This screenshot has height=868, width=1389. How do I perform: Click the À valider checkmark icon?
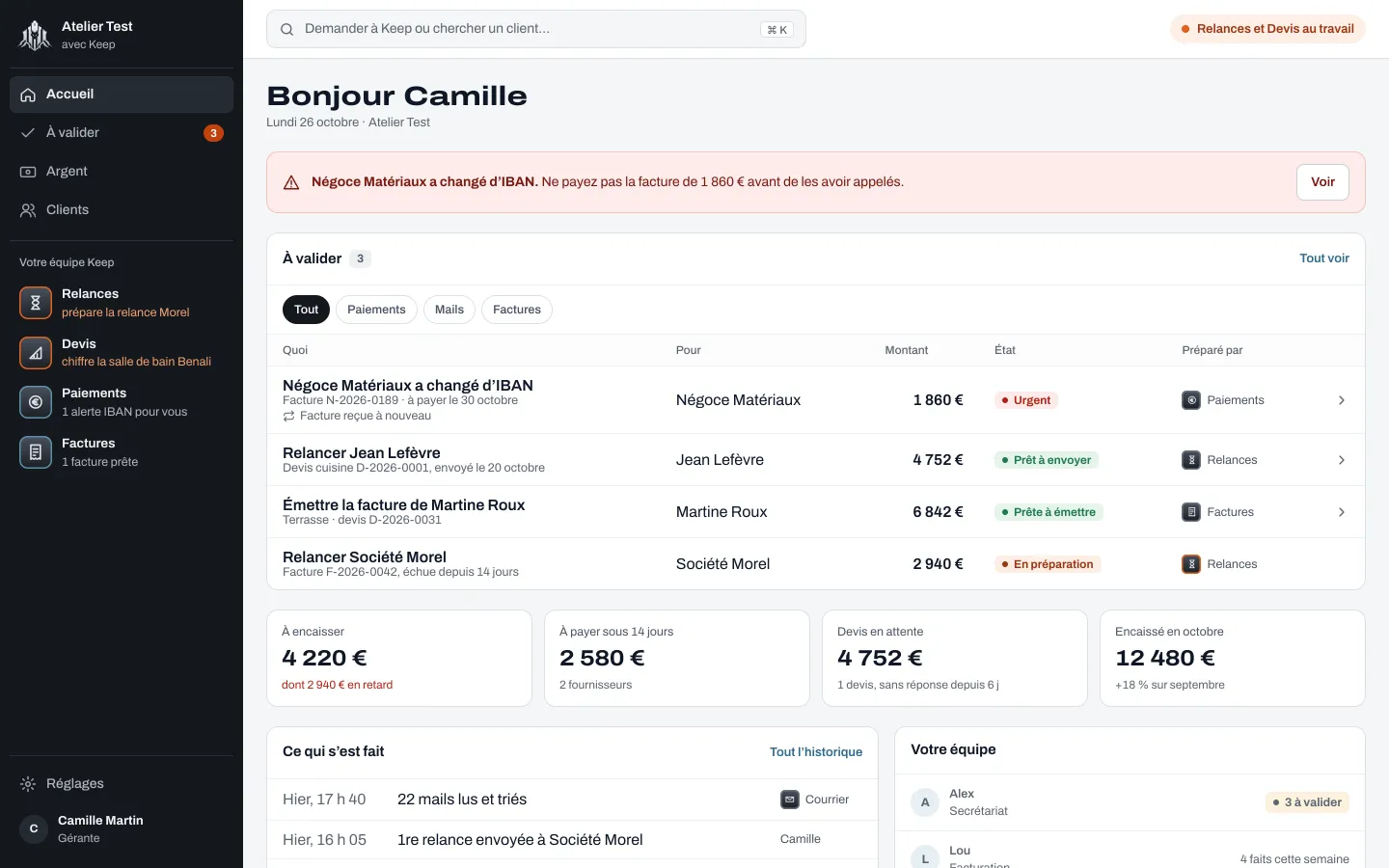(28, 133)
